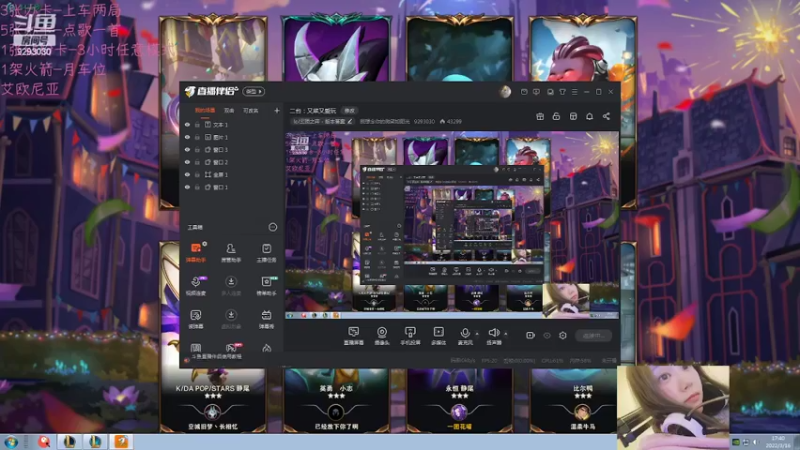Open the orange 直播伴侣 taskbar icon
The image size is (800, 450).
pos(121,442)
